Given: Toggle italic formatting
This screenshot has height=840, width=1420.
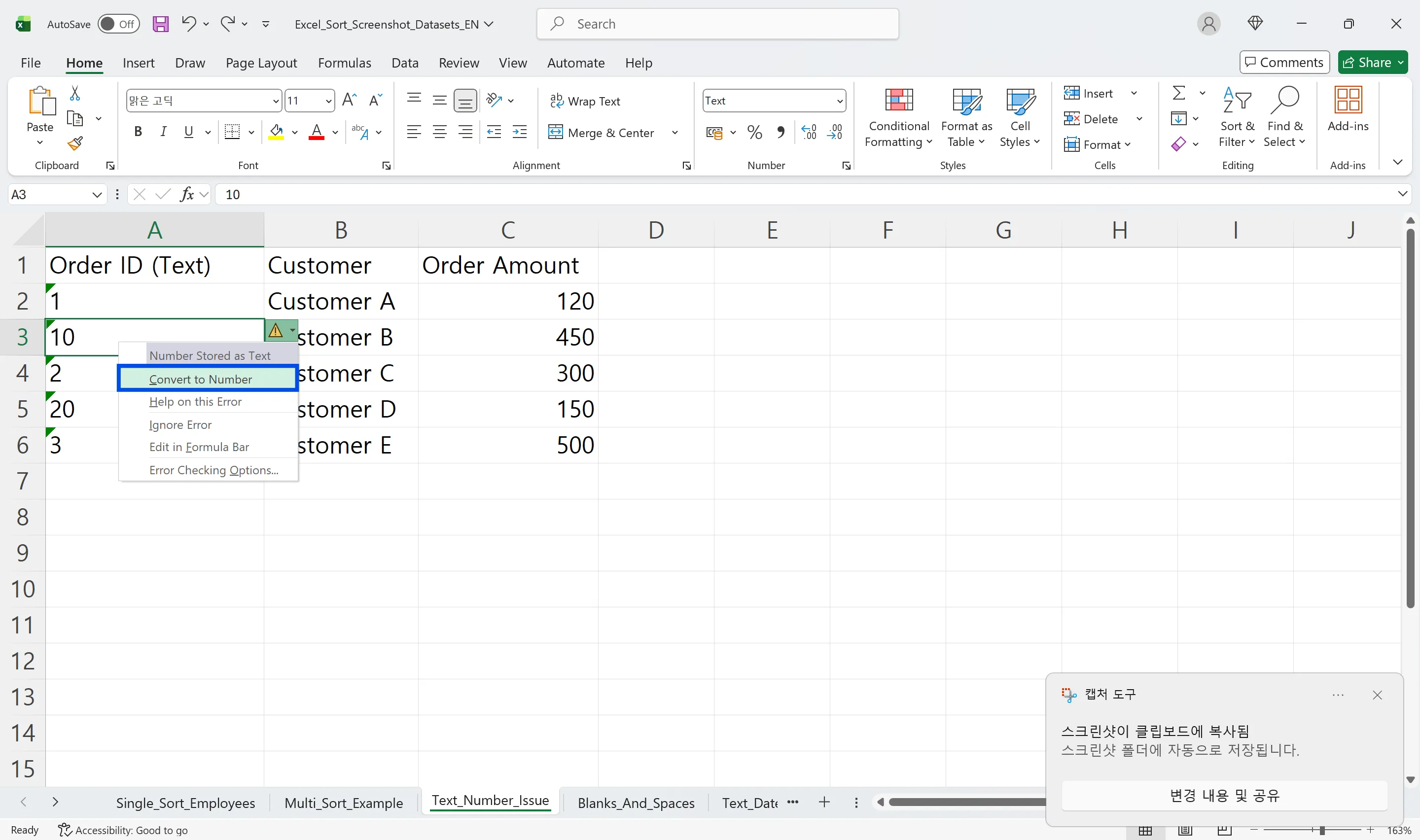Looking at the screenshot, I should (163, 131).
